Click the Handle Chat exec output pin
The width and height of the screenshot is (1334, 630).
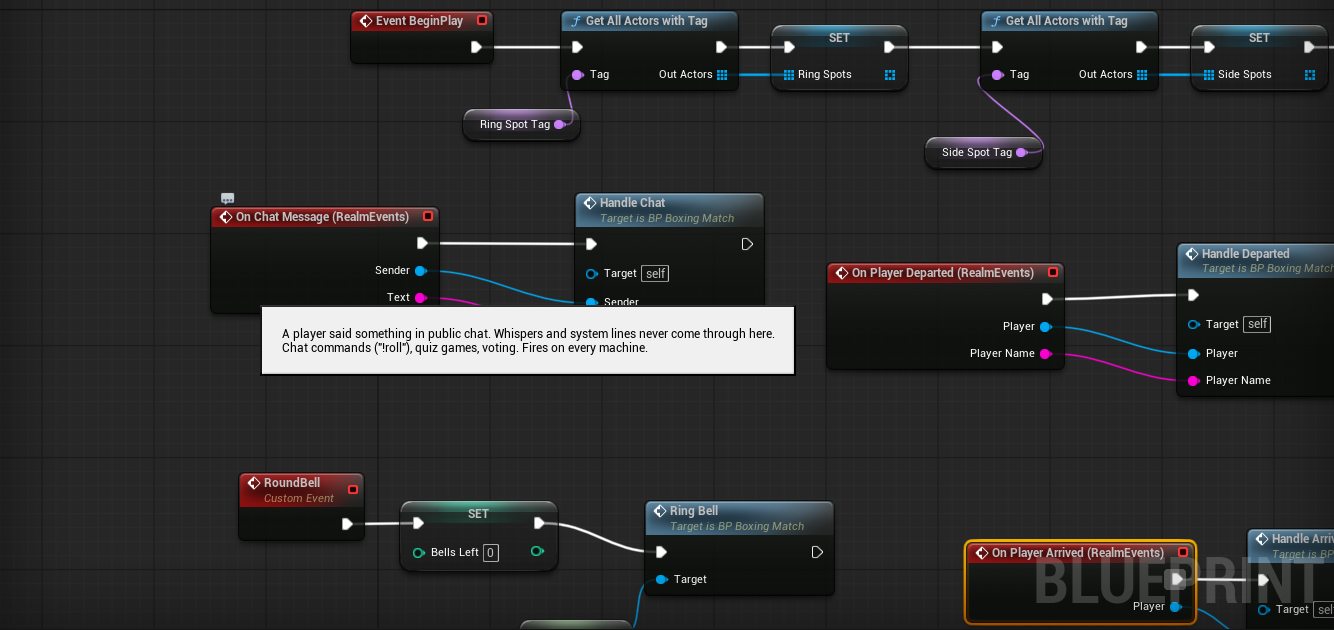pyautogui.click(x=747, y=244)
